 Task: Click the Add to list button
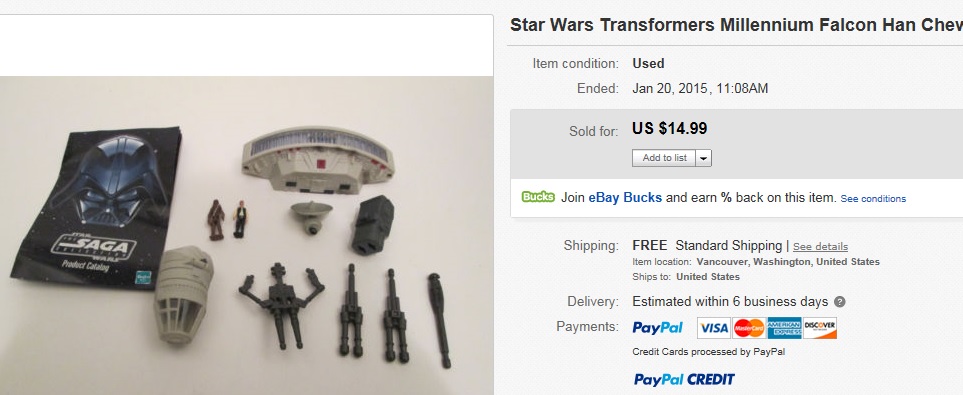(x=664, y=158)
